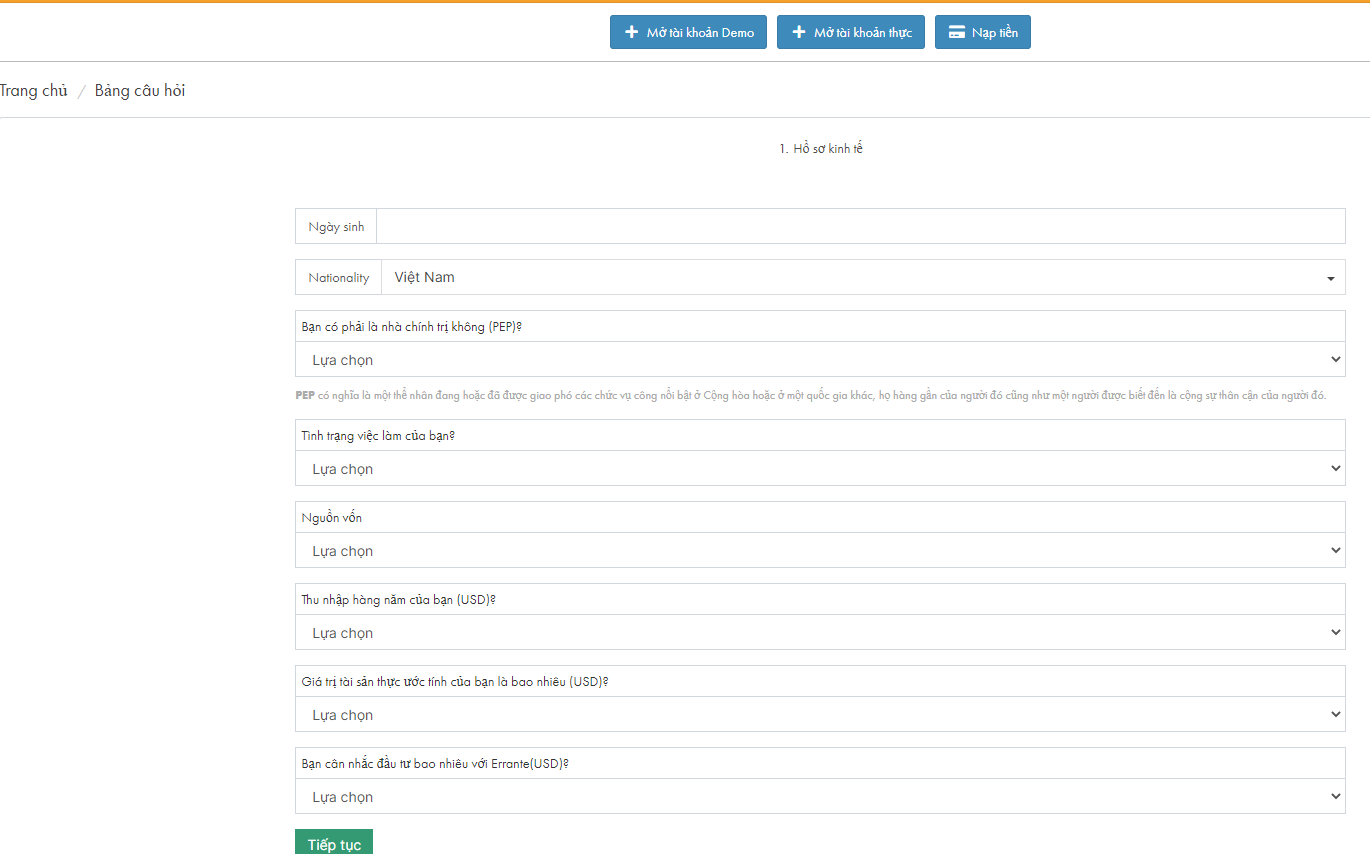Click the plus icon on Mở tài khoản Demo
The width and height of the screenshot is (1370, 854).
[x=631, y=32]
